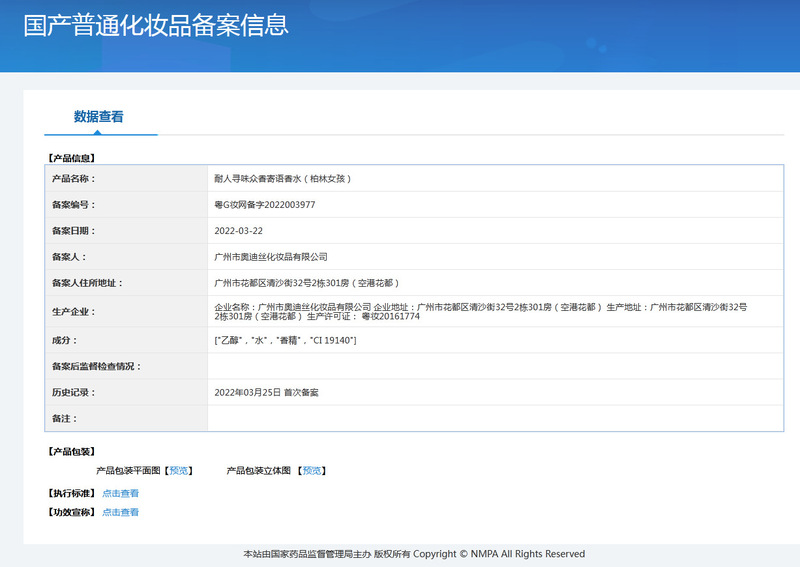Click the product name value 耐人寻味众香寄语香水
The height and width of the screenshot is (567, 800).
(x=283, y=179)
